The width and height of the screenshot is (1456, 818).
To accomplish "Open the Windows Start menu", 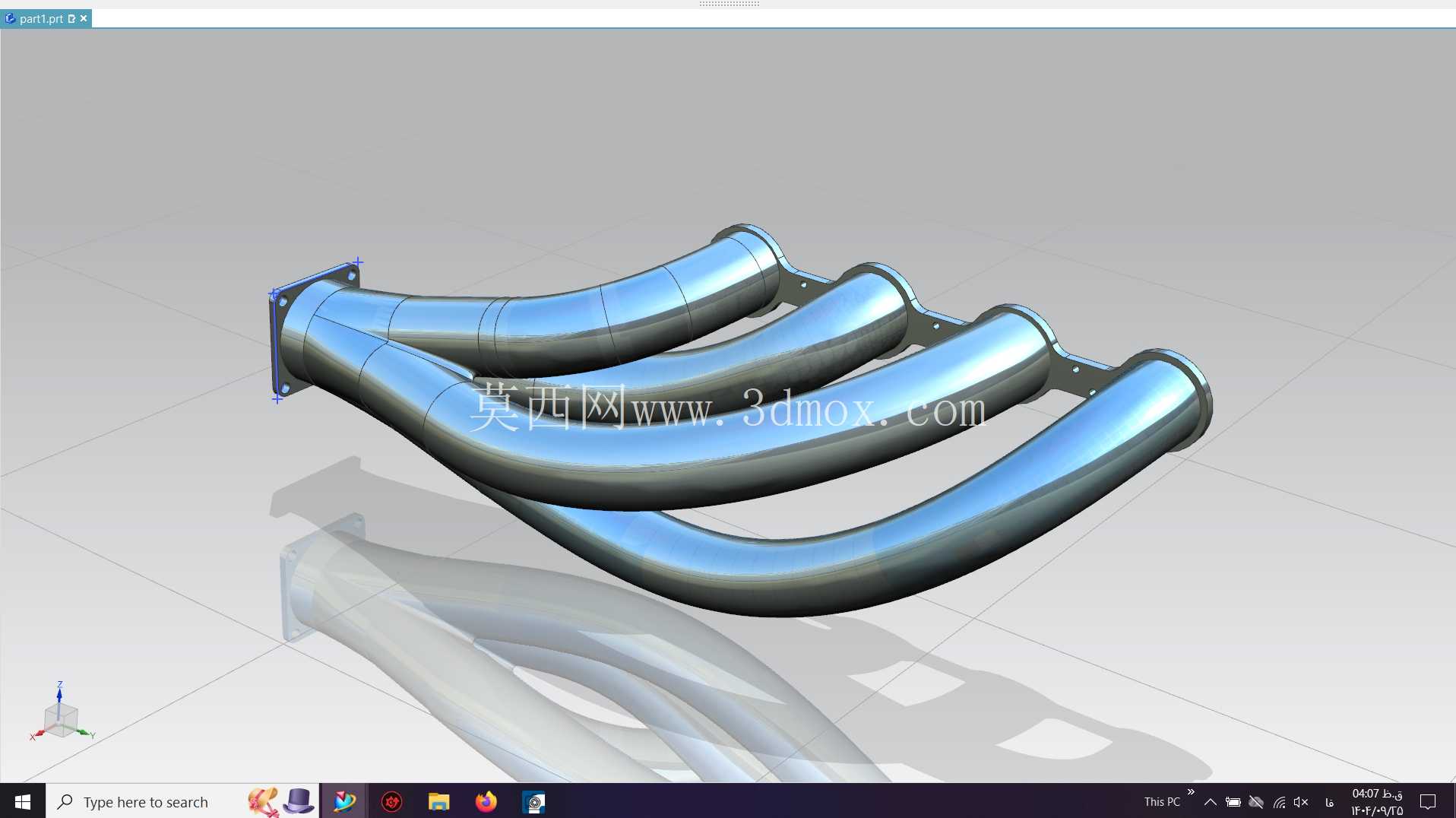I will (23, 801).
